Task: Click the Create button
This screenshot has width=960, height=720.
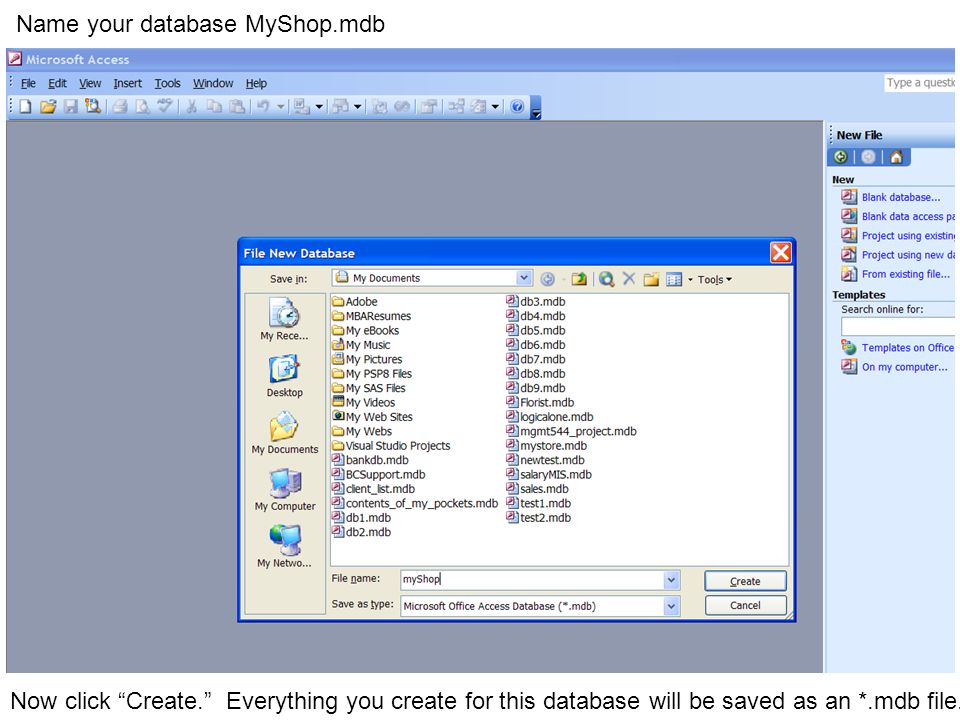Action: click(745, 581)
